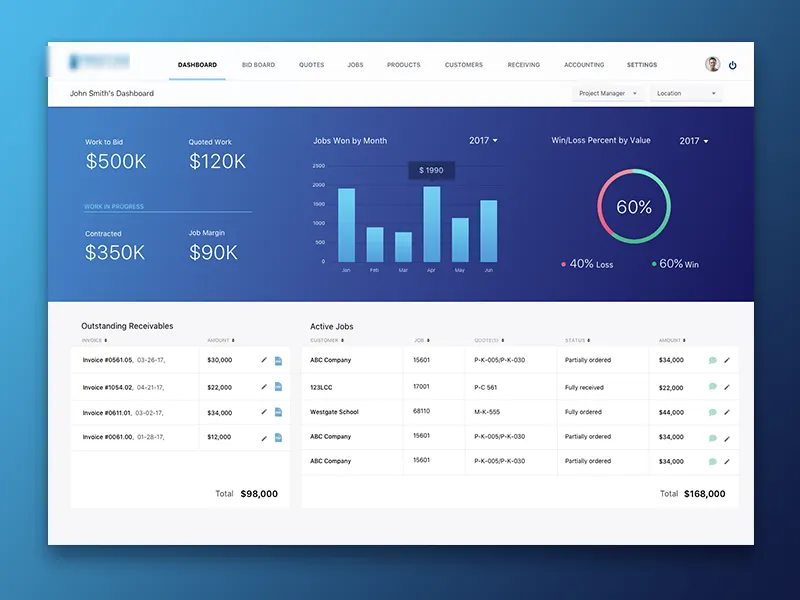Image resolution: width=800 pixels, height=600 pixels.
Task: Select the April bar showing $1990 tooltip
Action: coord(433,220)
